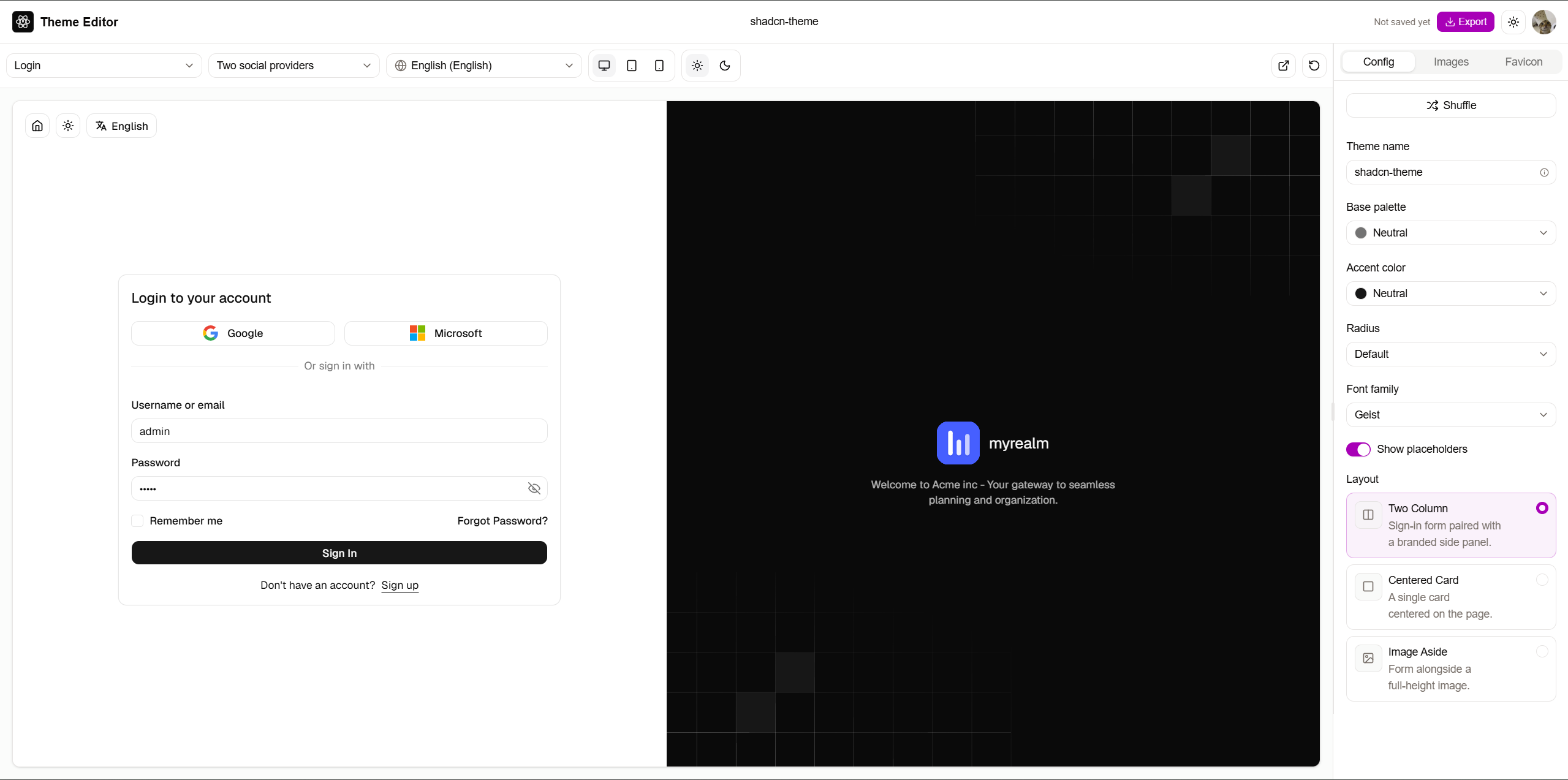Open preview in new window

pos(1284,66)
